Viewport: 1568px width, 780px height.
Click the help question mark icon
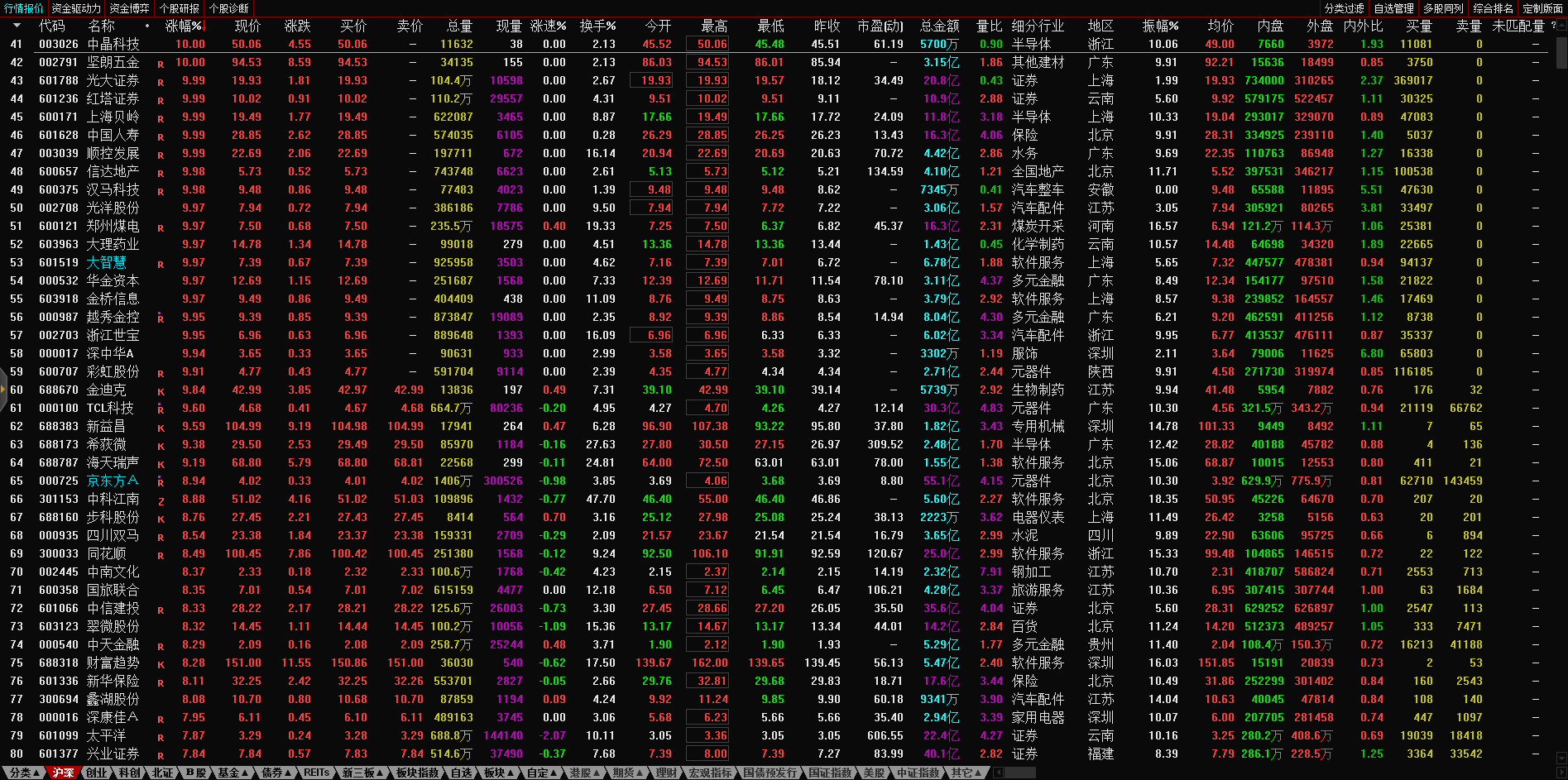[1553, 26]
